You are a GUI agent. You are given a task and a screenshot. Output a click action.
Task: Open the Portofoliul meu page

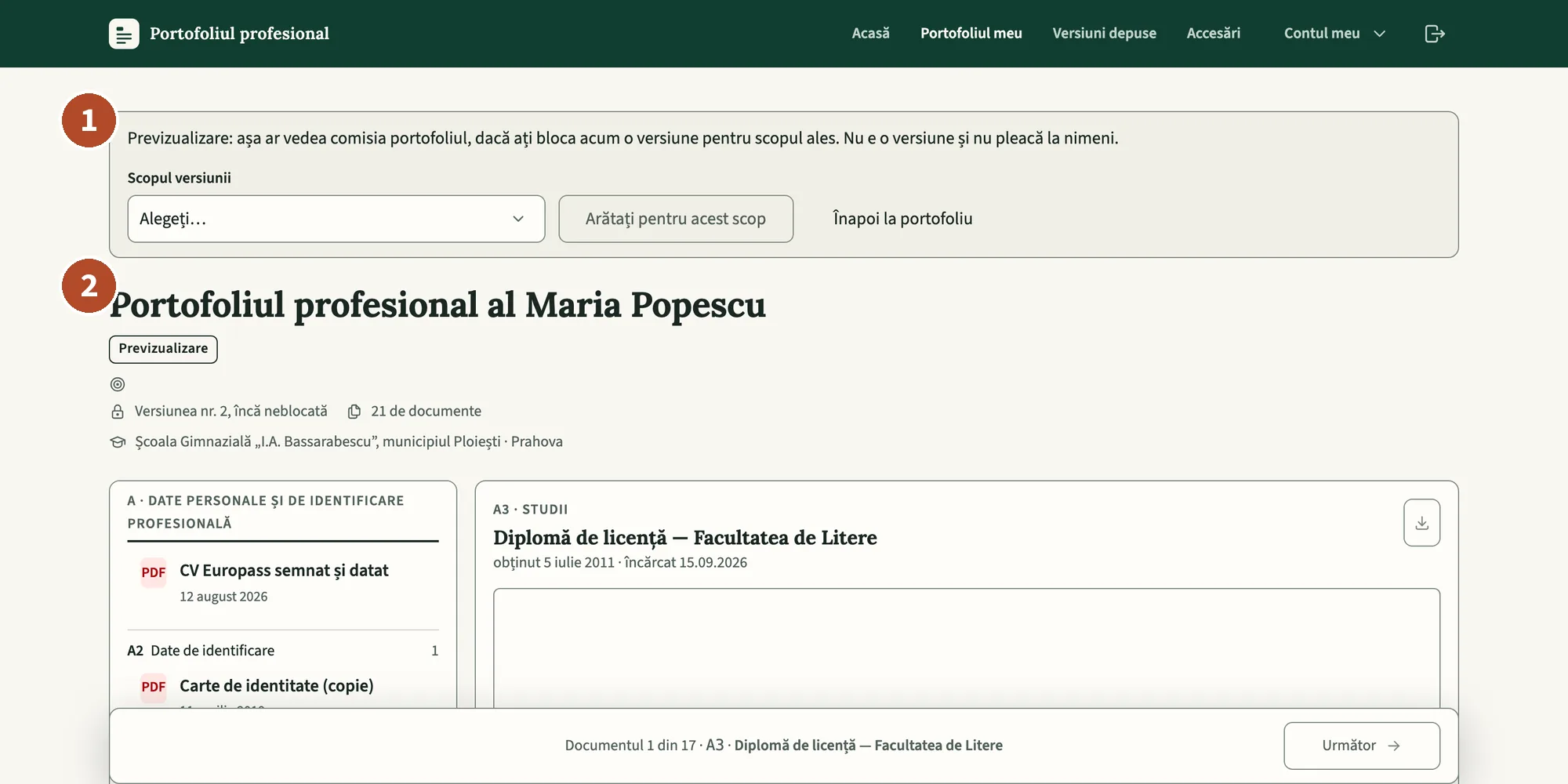[x=971, y=34]
